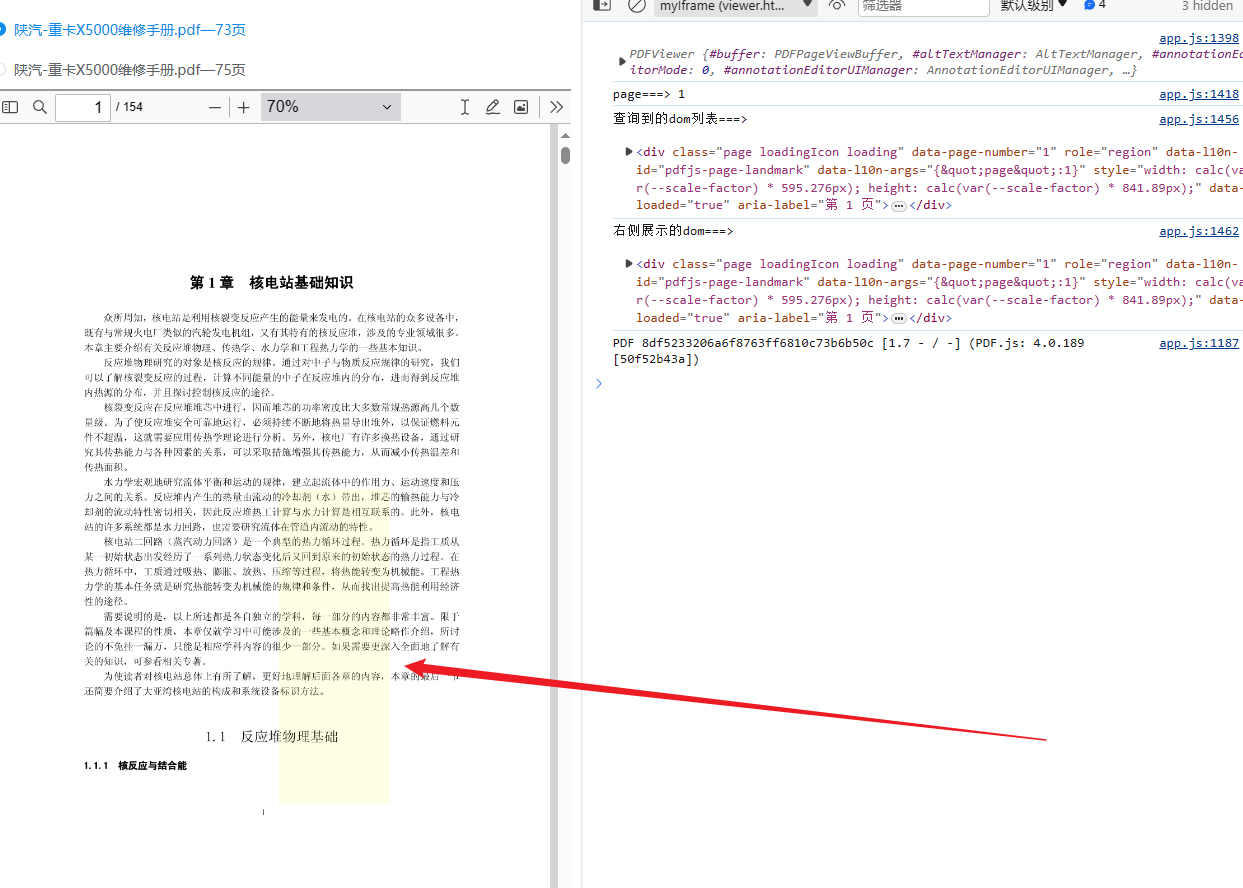Image resolution: width=1243 pixels, height=888 pixels.
Task: Select the text annotation tool
Action: [465, 107]
